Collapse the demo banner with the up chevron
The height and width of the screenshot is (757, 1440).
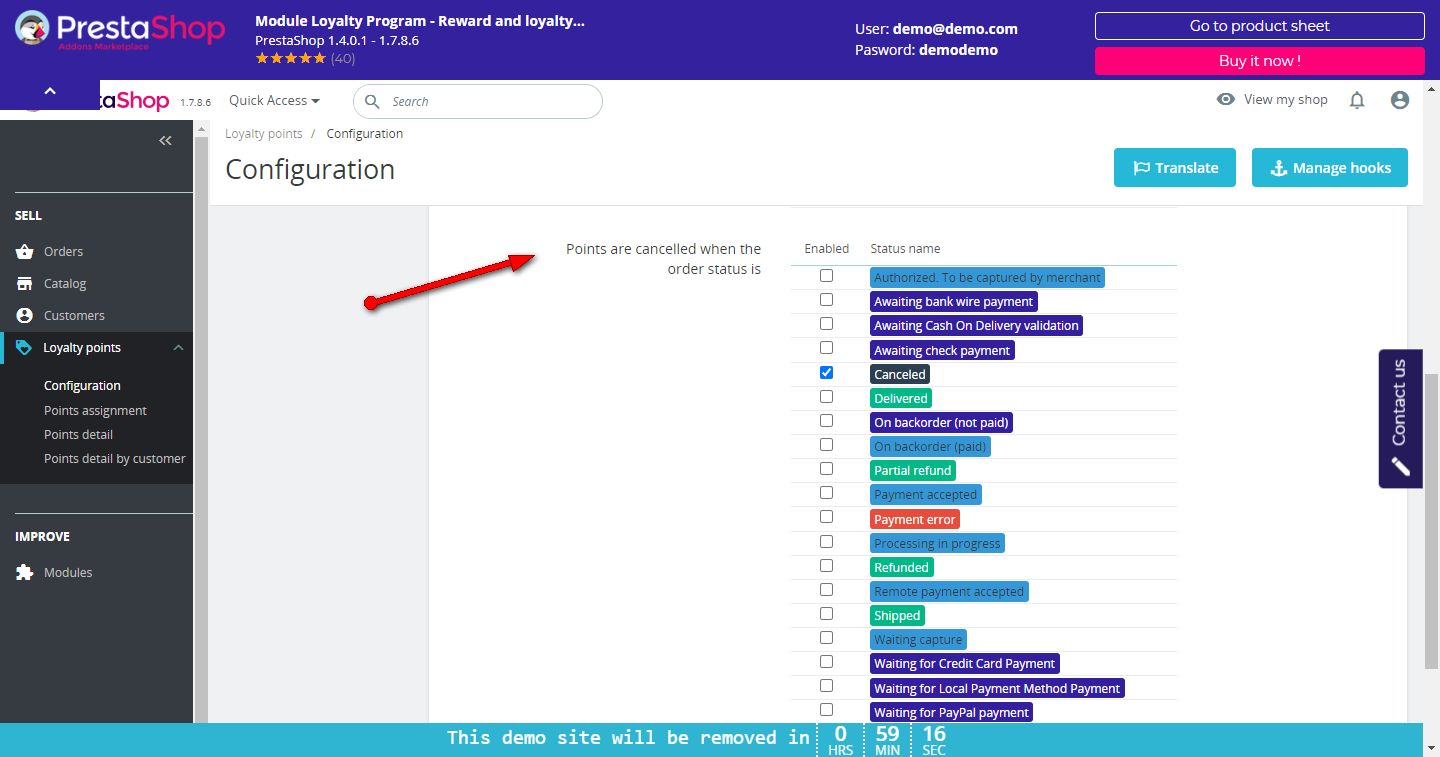tap(50, 92)
